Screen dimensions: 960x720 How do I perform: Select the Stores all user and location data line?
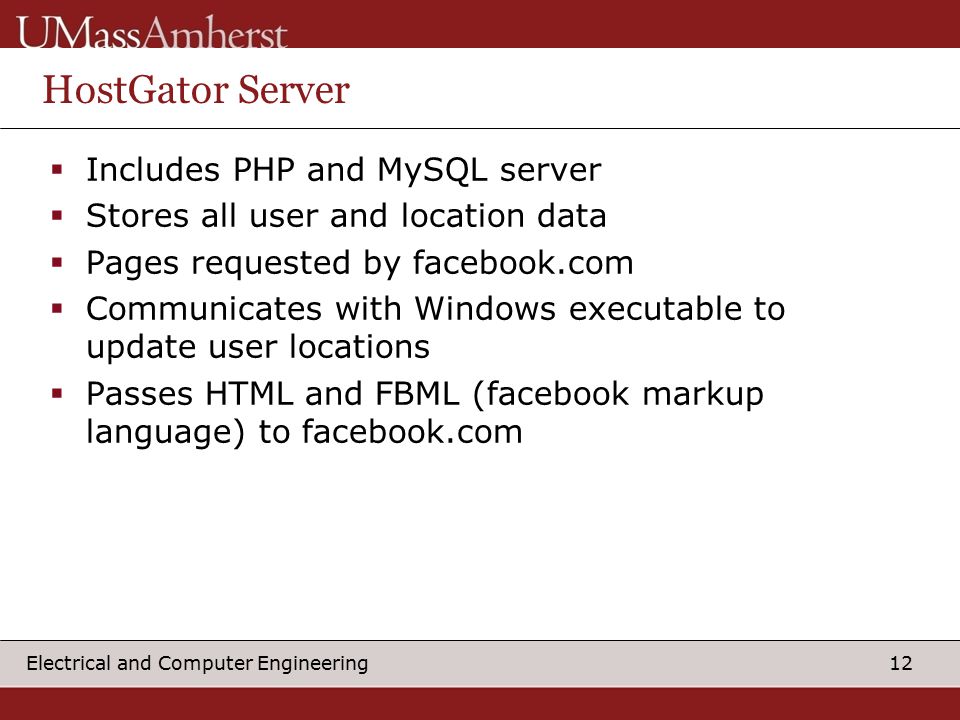coord(346,216)
